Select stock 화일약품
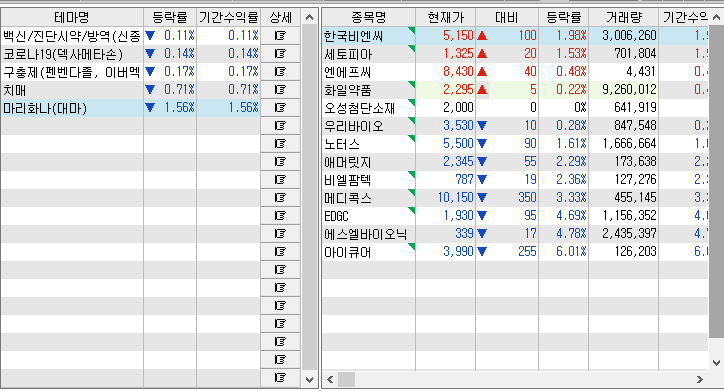Screen dimensions: 724x391 [x=368, y=90]
